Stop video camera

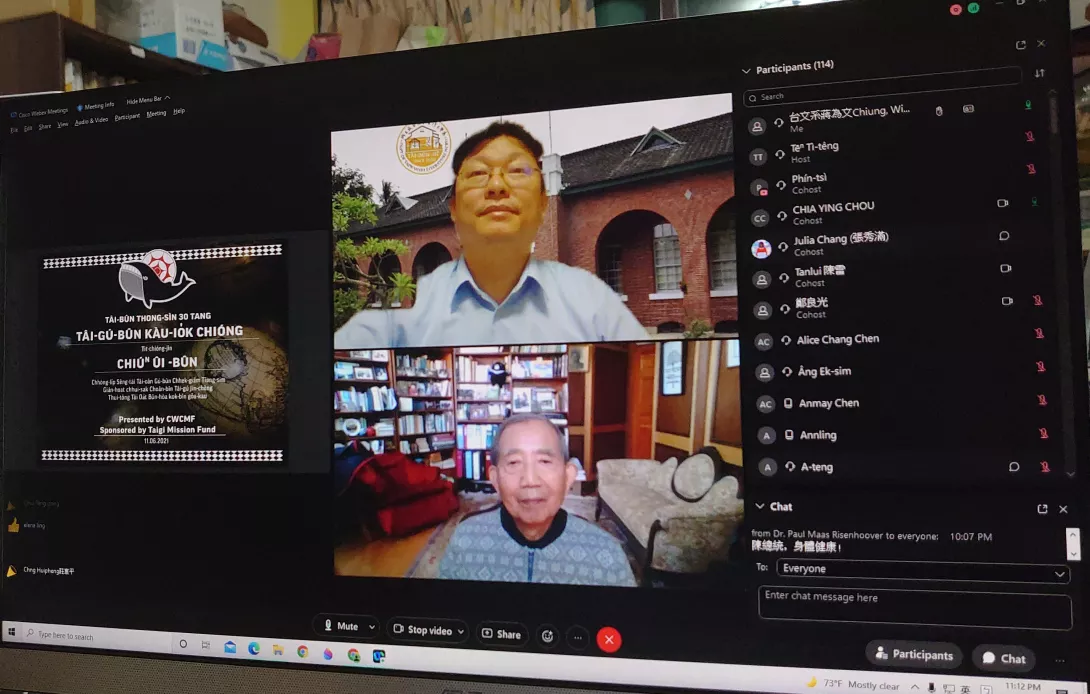point(423,630)
